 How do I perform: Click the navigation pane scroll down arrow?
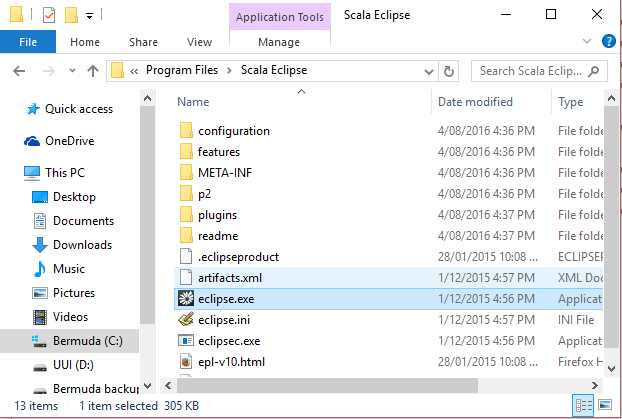click(148, 385)
